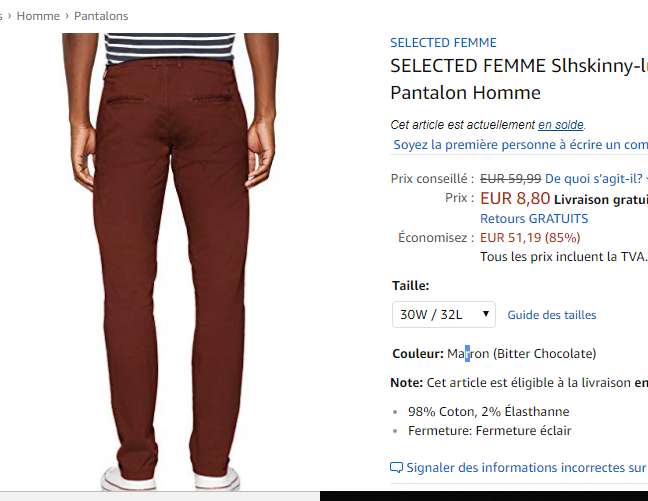
Task: Follow the 'en solde' link
Action: pyautogui.click(x=561, y=124)
